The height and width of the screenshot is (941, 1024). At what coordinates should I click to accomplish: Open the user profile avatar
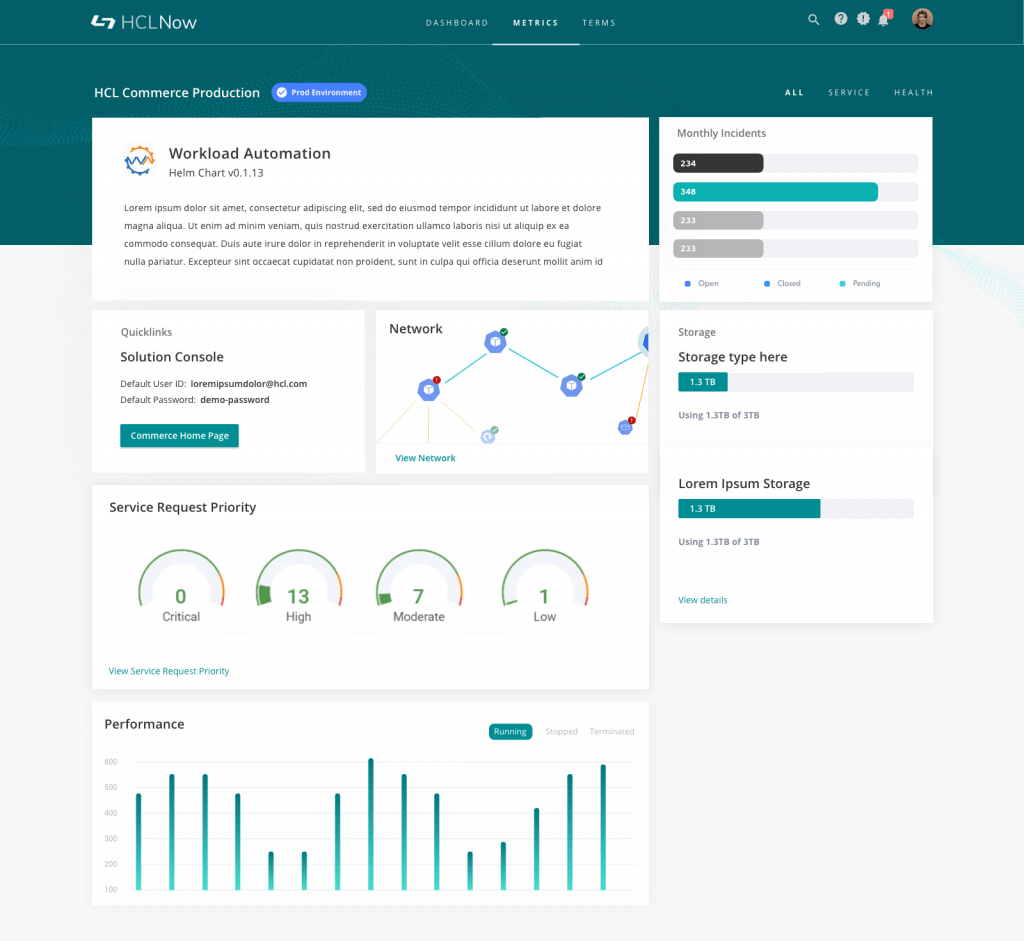point(922,19)
